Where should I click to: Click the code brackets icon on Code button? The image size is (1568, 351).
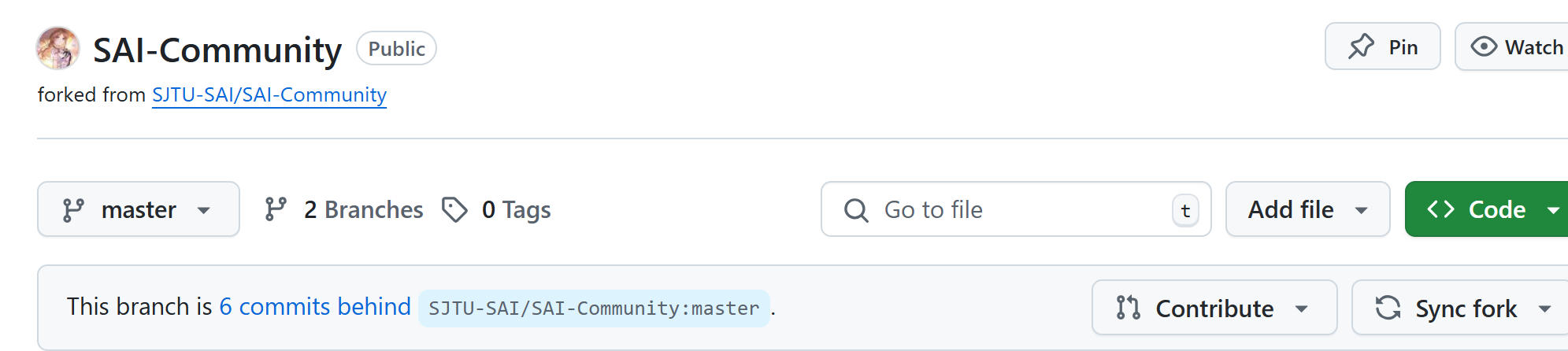(1440, 209)
